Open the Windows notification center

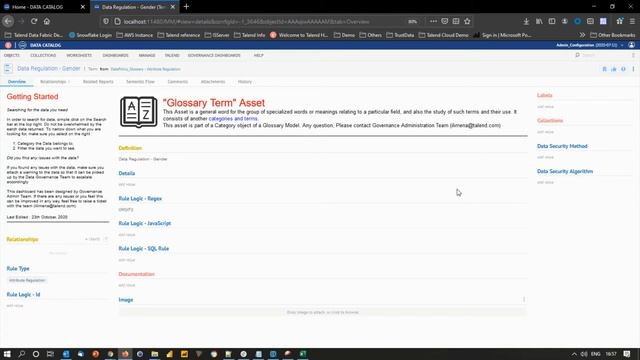click(x=627, y=354)
